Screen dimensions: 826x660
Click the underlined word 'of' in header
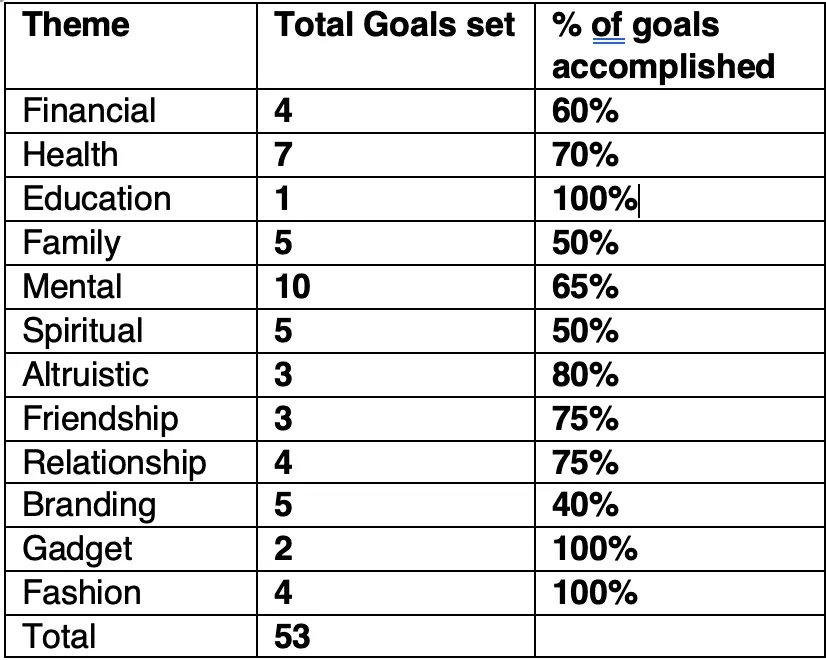click(608, 25)
